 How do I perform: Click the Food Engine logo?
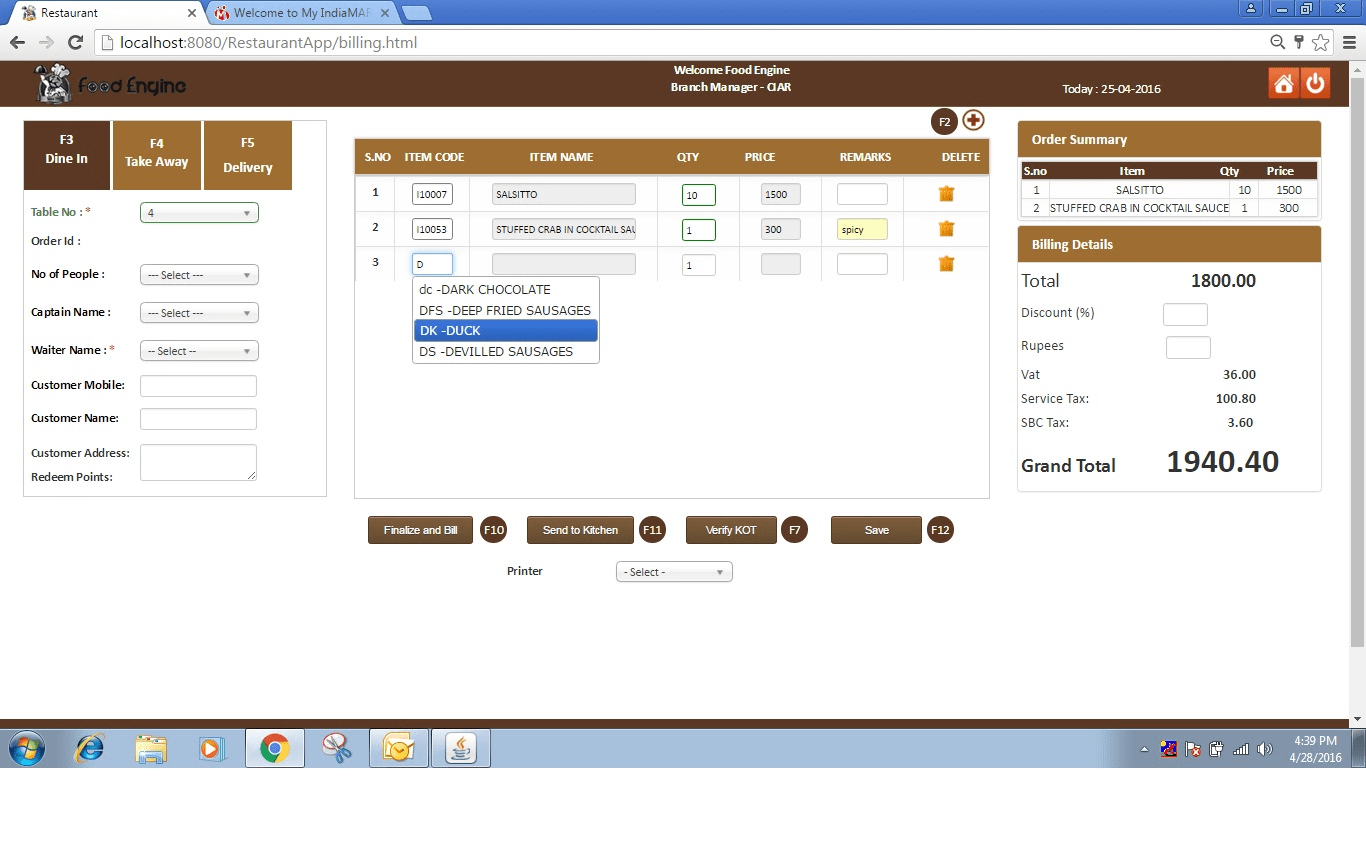(x=108, y=83)
